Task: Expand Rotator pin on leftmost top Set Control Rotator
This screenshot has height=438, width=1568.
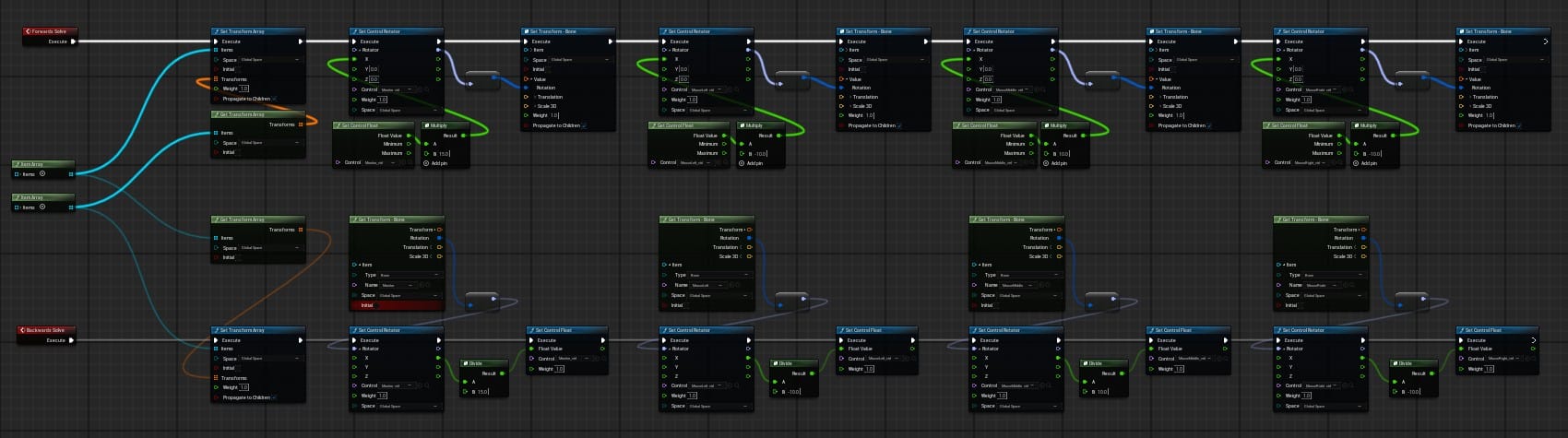Action: 355,50
